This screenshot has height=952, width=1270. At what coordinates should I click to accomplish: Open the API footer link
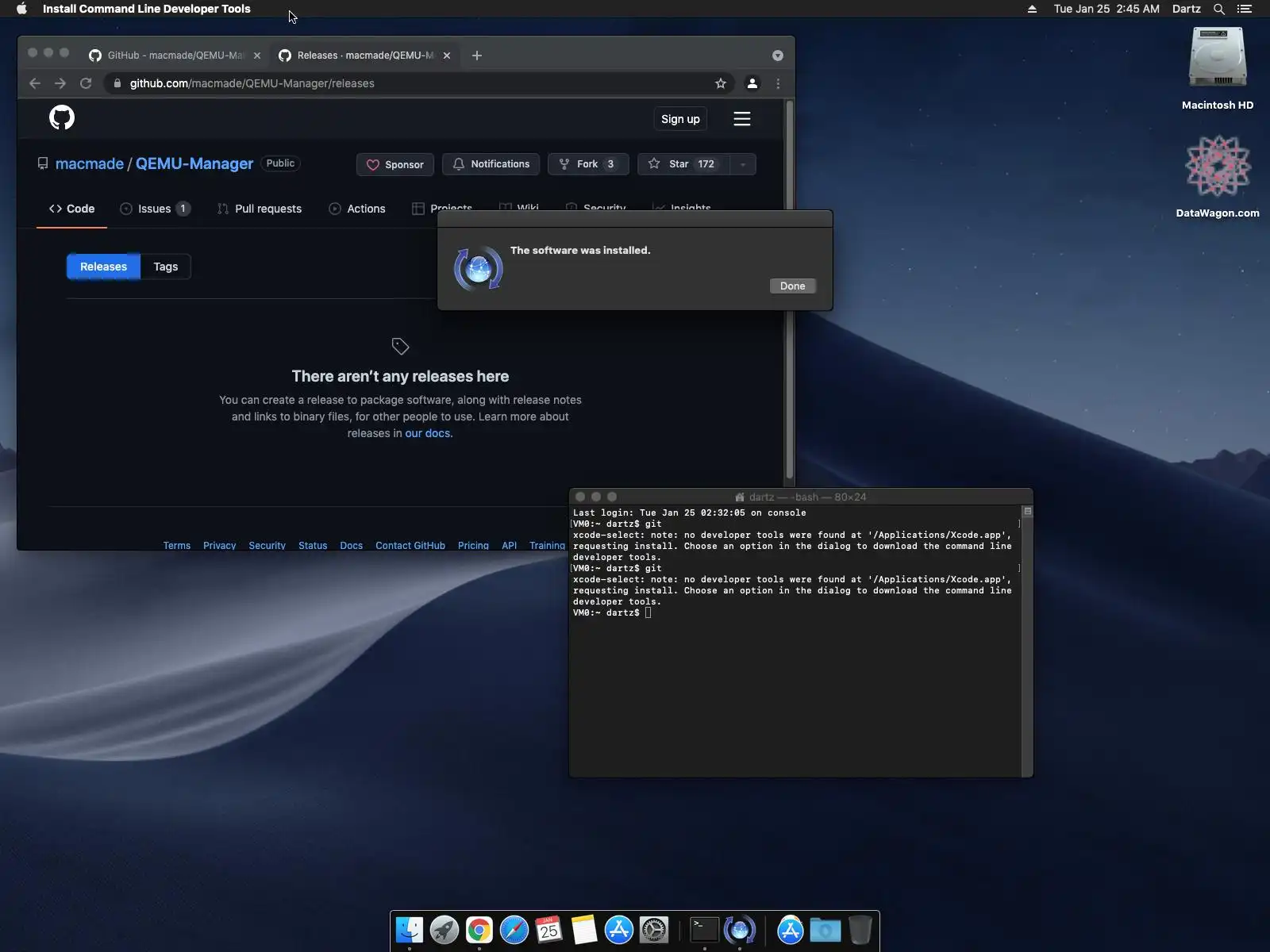510,546
